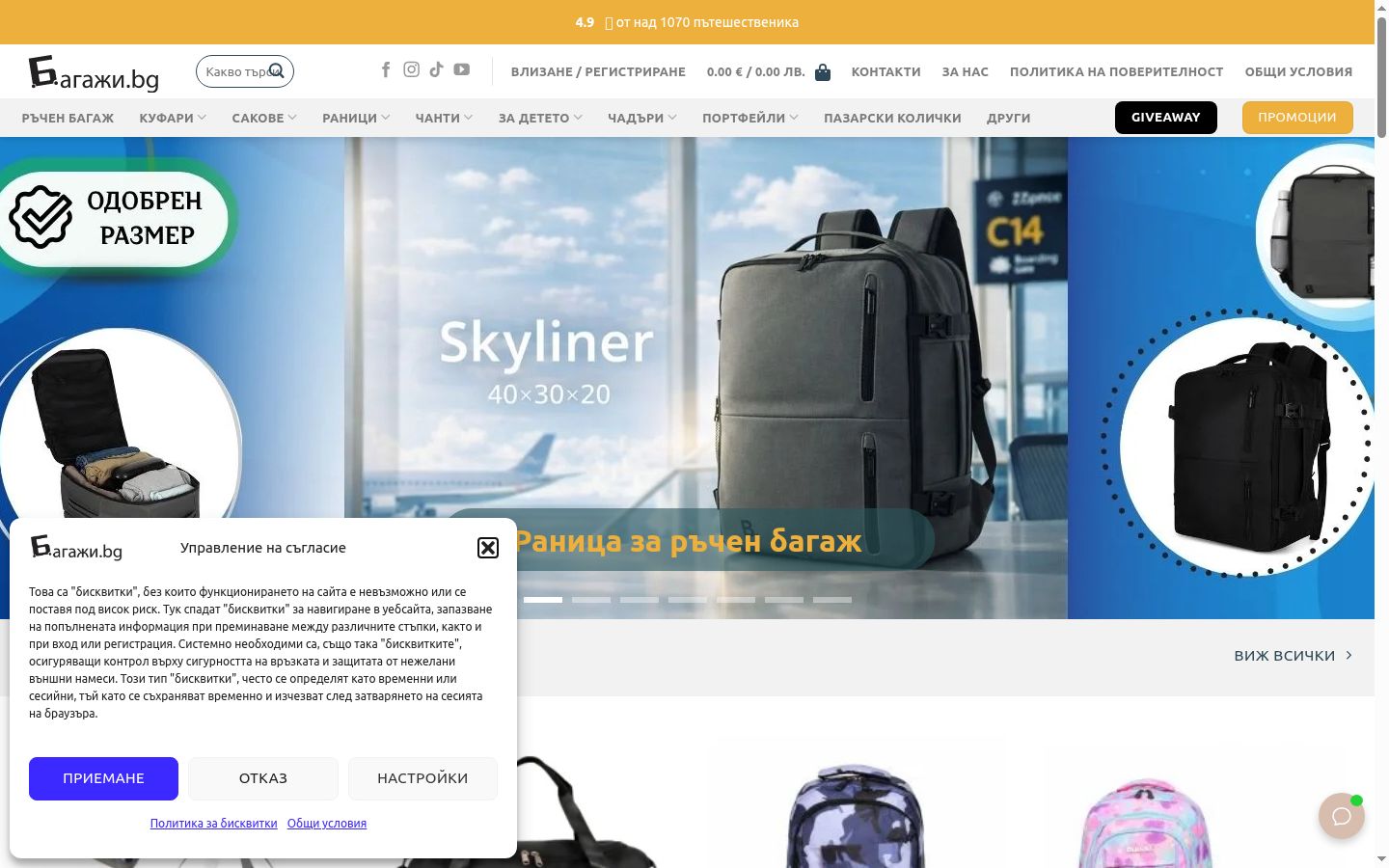Expand the ПОРТФЕЙЛИ dropdown menu

point(750,118)
